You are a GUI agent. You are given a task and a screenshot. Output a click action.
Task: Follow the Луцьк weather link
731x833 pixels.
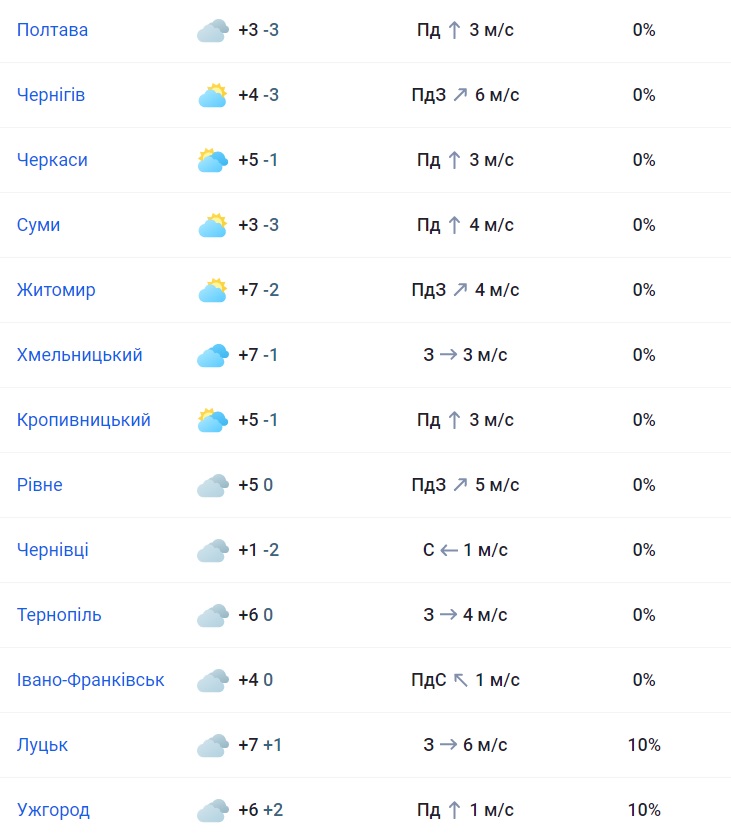tap(42, 745)
